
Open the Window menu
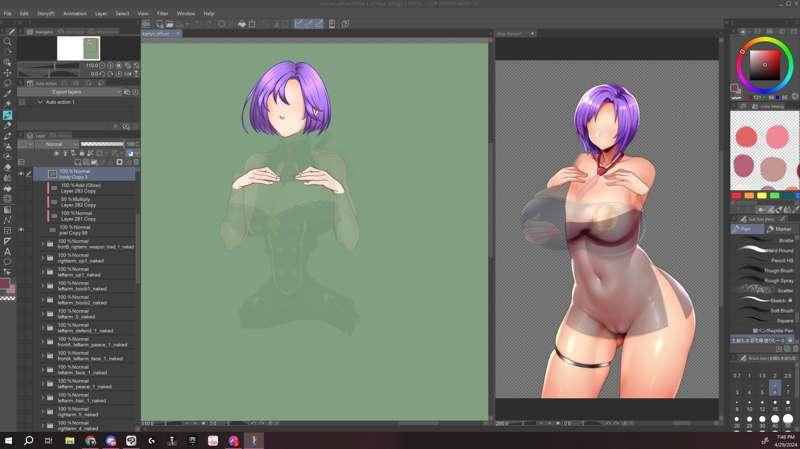pyautogui.click(x=186, y=13)
